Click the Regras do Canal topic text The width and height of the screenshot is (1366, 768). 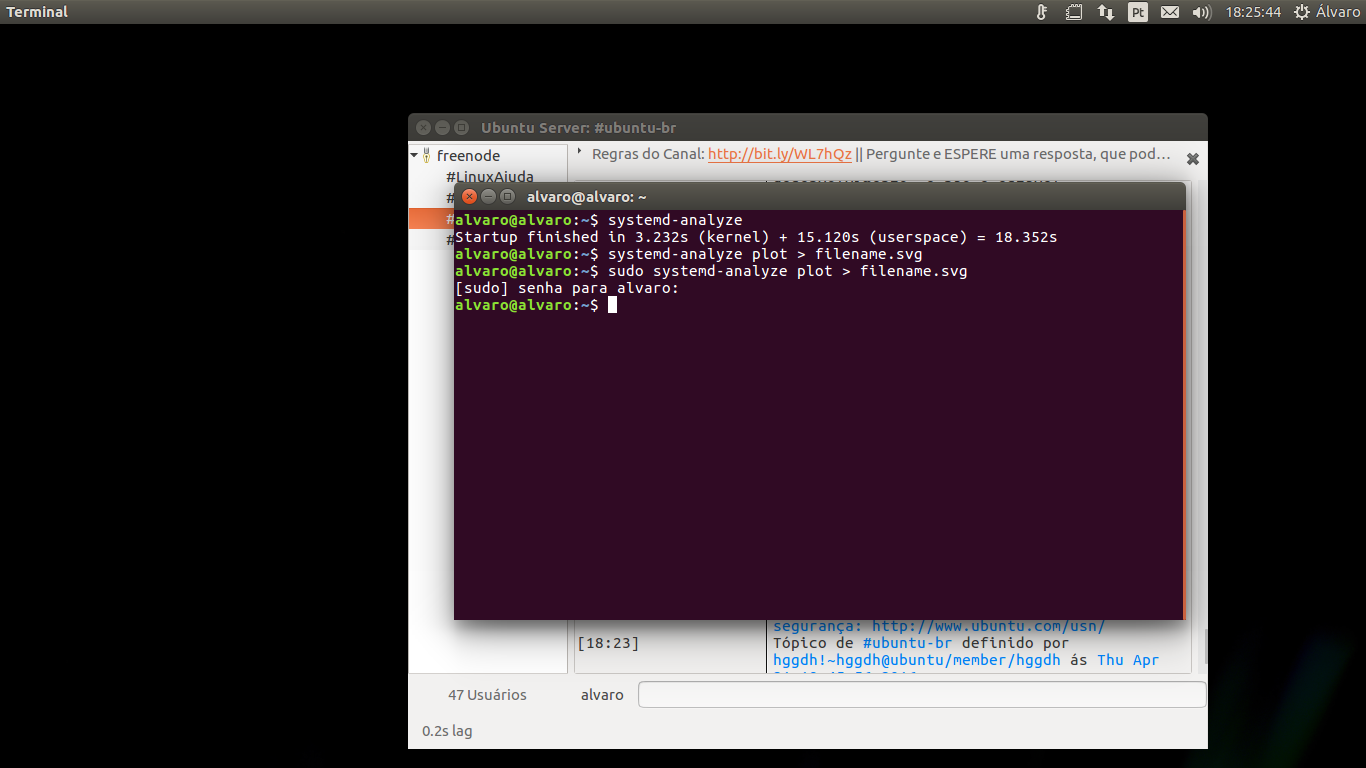648,154
